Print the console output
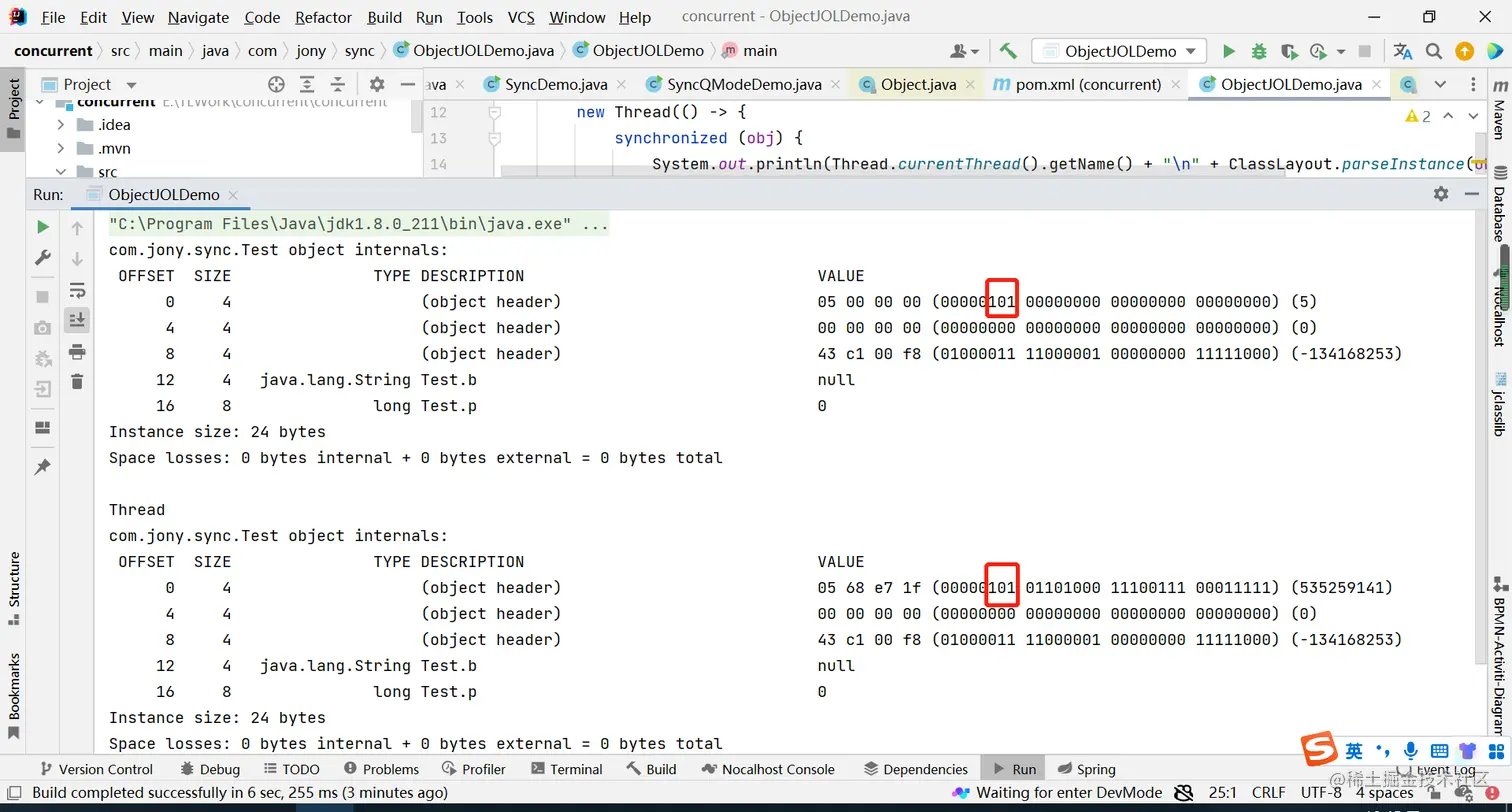The height and width of the screenshot is (812, 1512). coord(77,351)
